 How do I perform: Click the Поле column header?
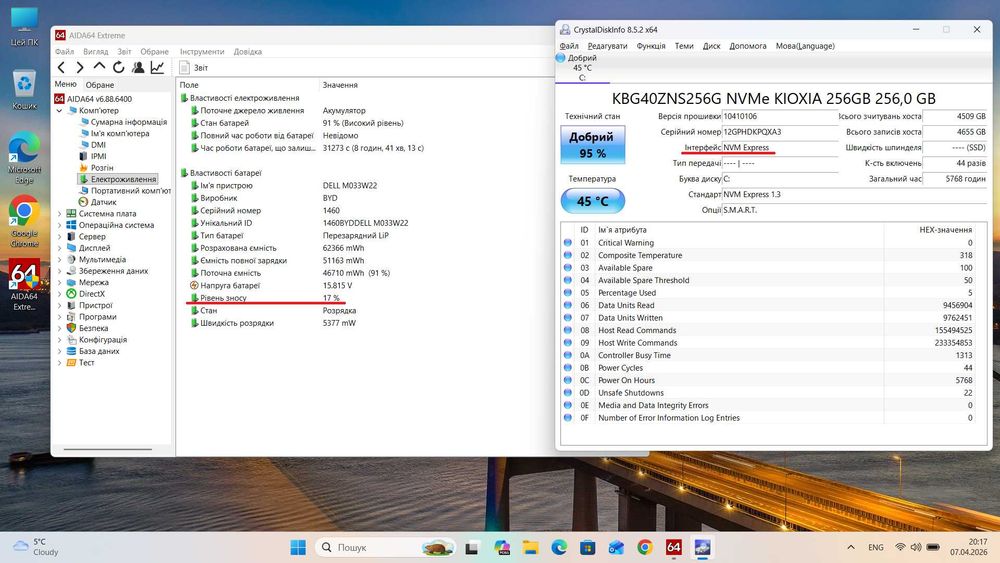(189, 85)
